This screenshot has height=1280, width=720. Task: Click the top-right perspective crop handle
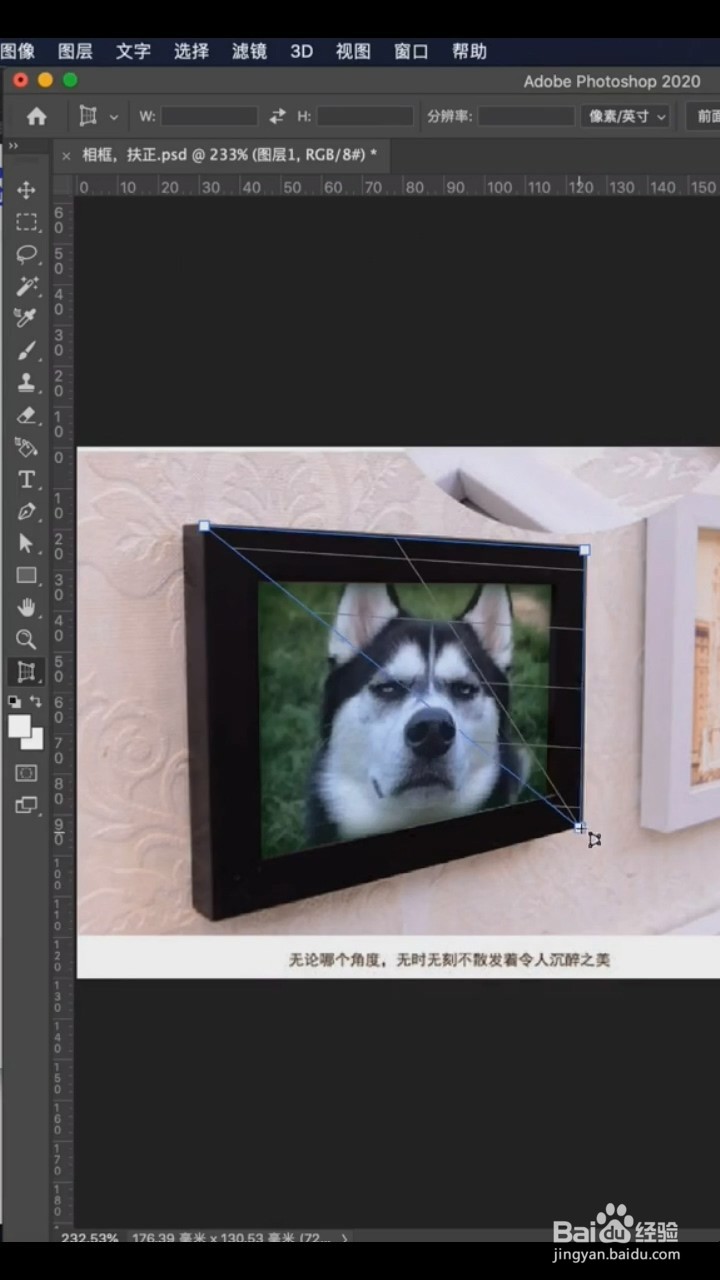[584, 550]
